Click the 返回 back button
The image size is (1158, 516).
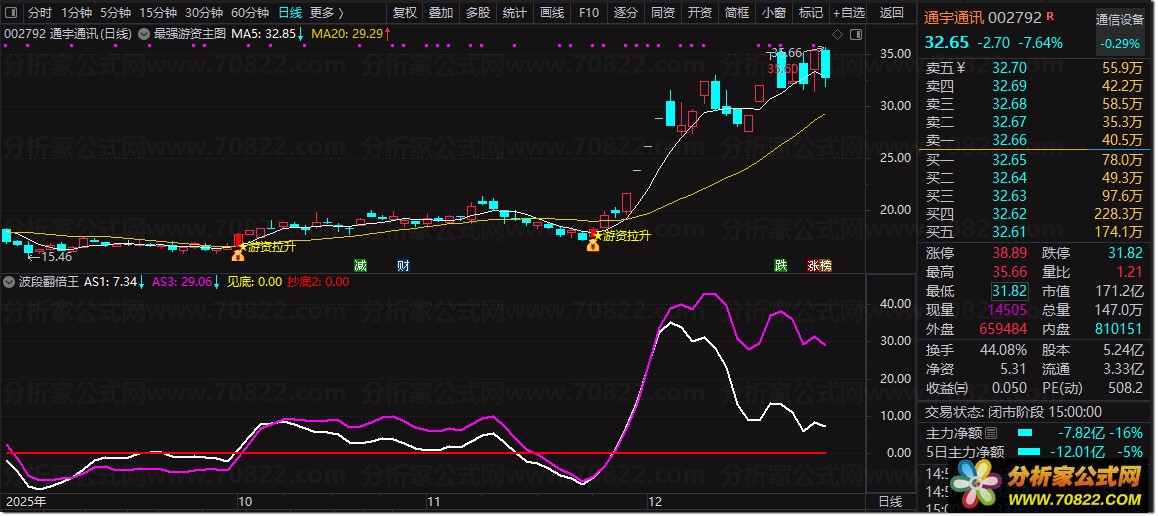(x=892, y=13)
